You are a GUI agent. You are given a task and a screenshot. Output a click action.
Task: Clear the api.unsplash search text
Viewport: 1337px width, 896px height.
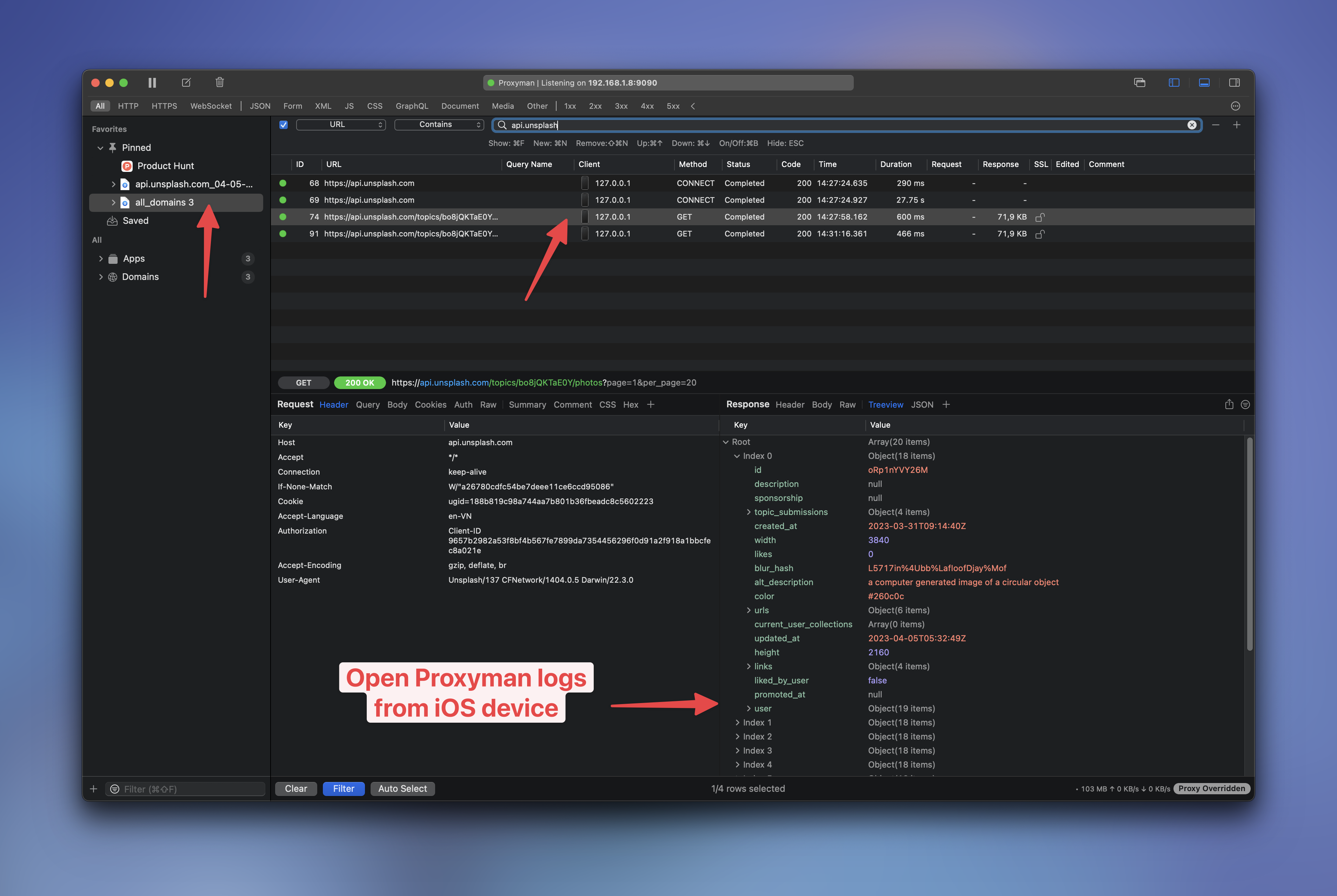pyautogui.click(x=1192, y=125)
